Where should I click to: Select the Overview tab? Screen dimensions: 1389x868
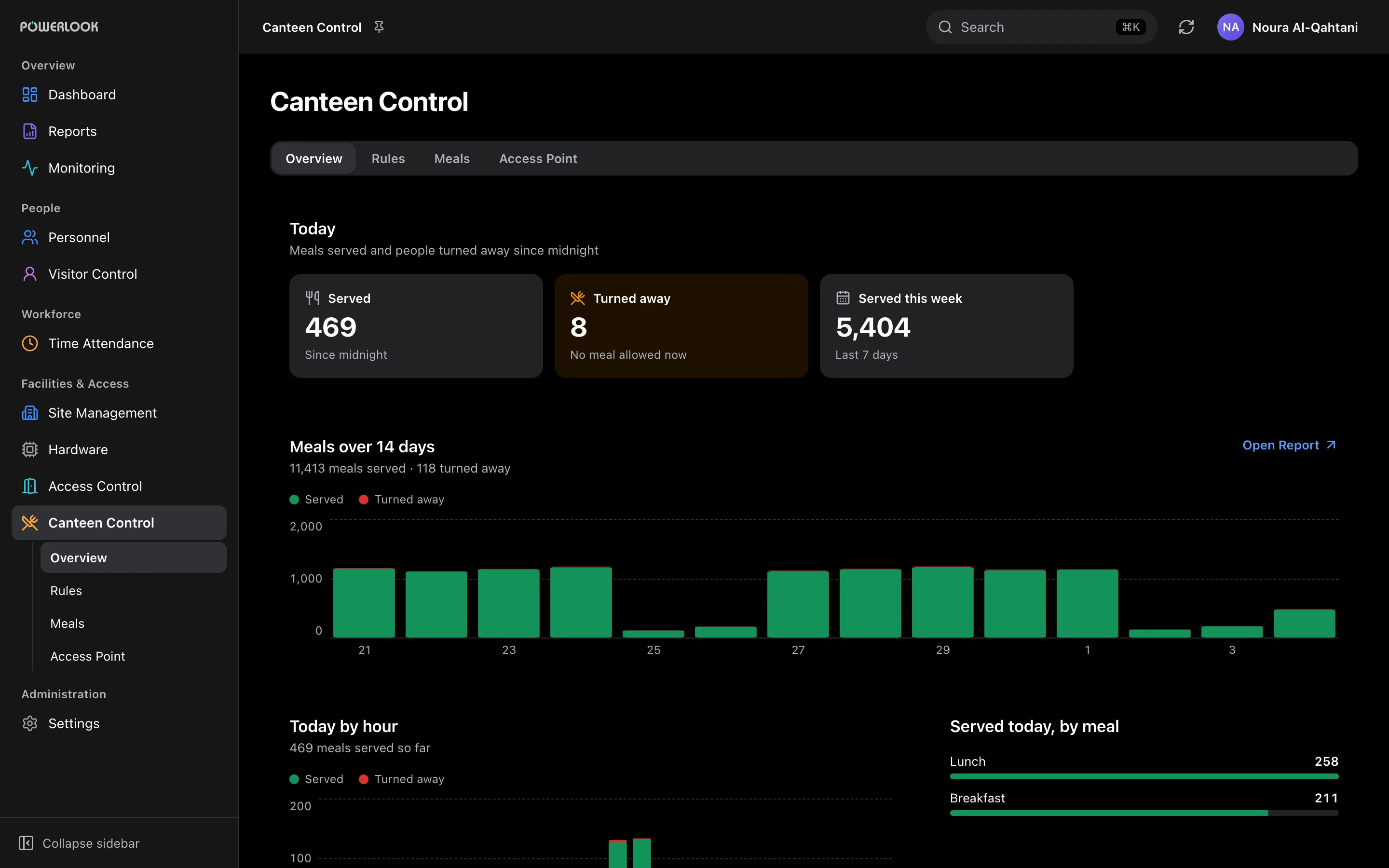tap(314, 159)
